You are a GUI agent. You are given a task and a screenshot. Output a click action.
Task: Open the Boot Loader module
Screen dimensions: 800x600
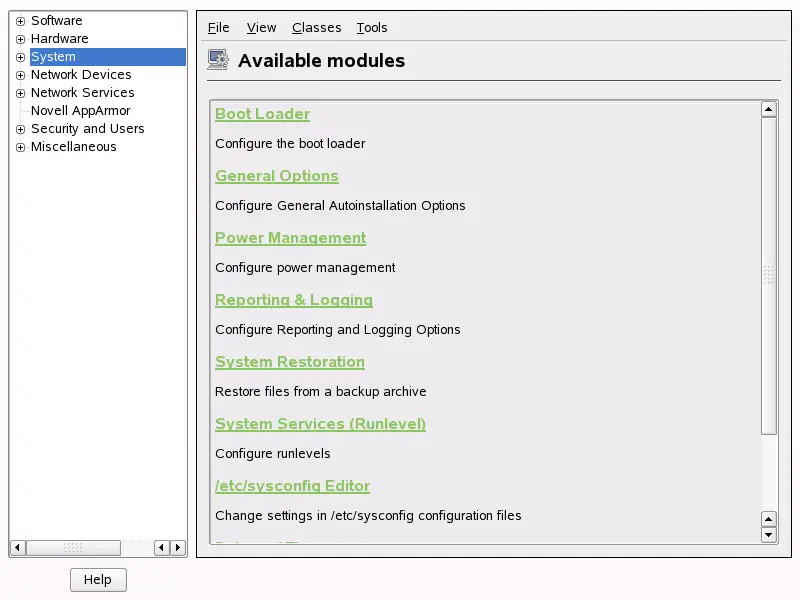(262, 114)
